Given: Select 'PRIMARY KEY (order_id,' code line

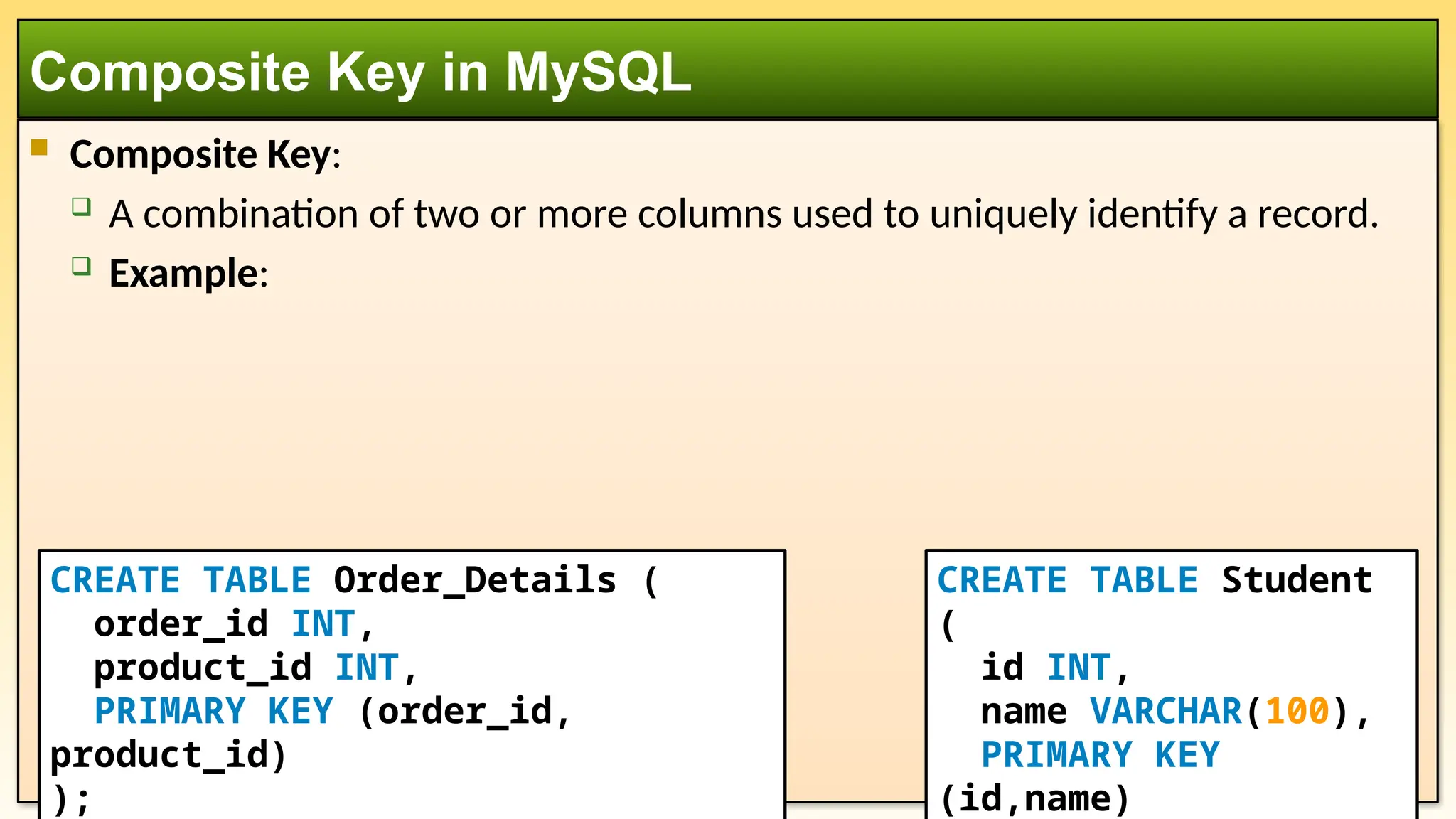Looking at the screenshot, I should point(332,712).
